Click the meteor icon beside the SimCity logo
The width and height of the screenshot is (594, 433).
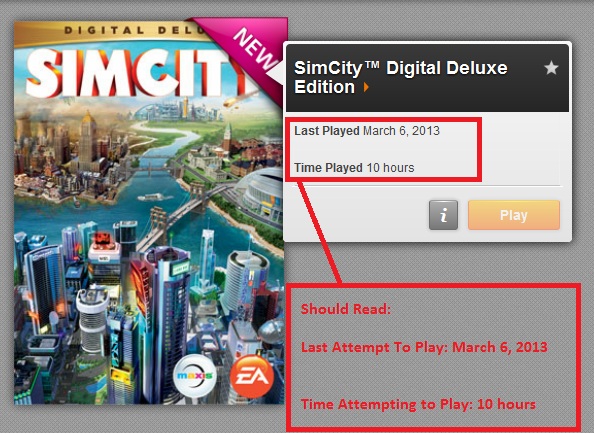[233, 101]
